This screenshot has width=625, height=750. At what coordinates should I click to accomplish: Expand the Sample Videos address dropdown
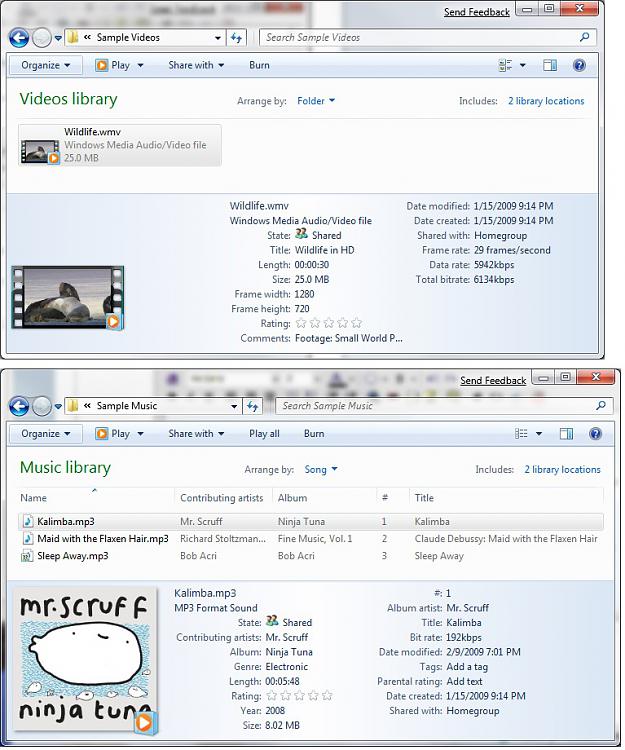218,38
